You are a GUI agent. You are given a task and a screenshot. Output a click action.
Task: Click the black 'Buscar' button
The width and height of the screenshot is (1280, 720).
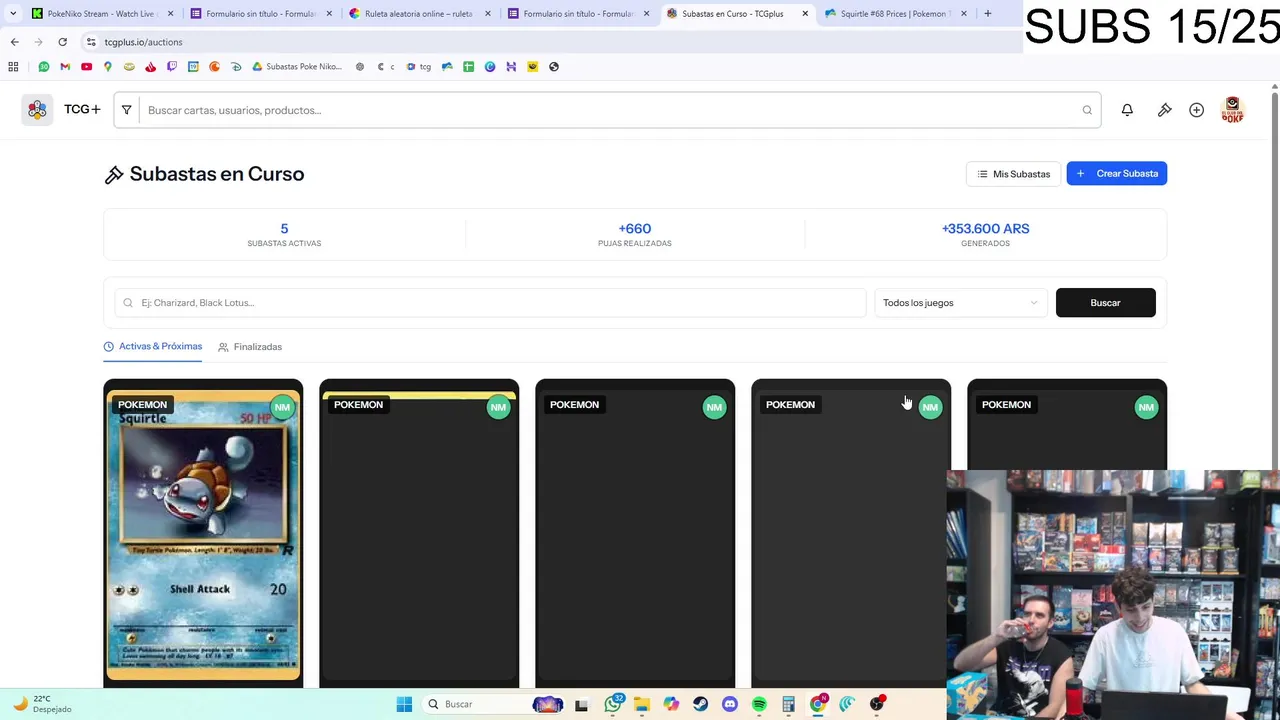(x=1106, y=303)
